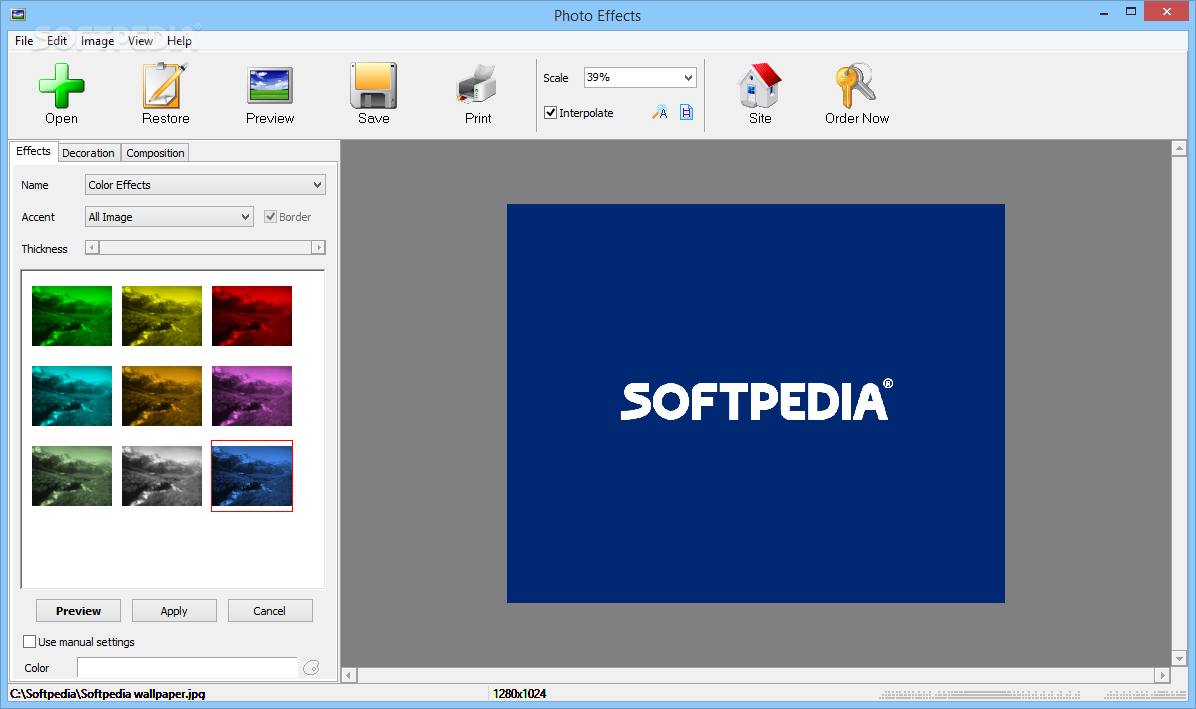This screenshot has height=709, width=1196.
Task: Click the Softpedia image in canvas
Action: (756, 403)
